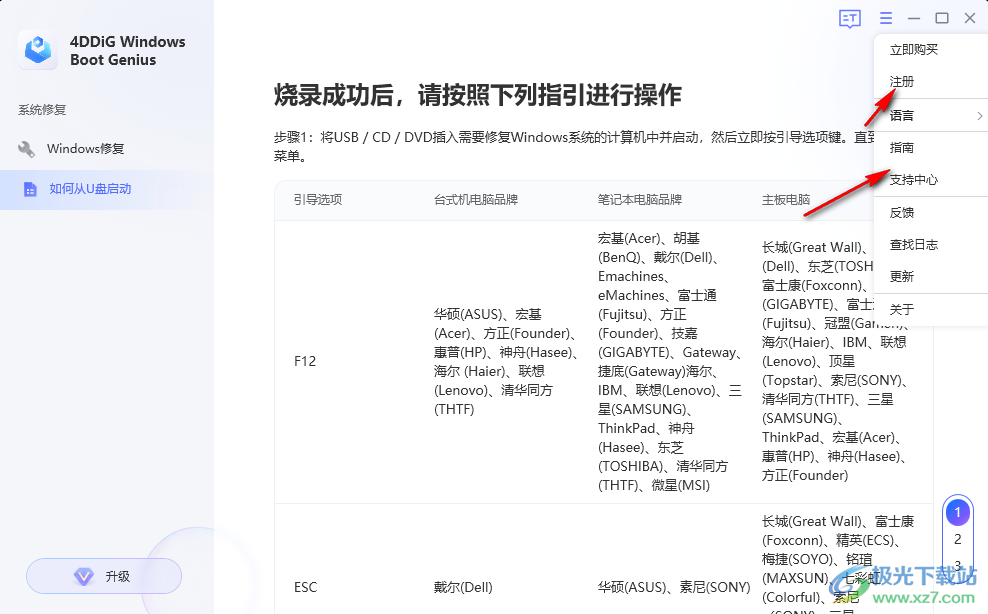This screenshot has height=614, width=988.
Task: Click the 引导选项 column header
Action: pyautogui.click(x=318, y=200)
